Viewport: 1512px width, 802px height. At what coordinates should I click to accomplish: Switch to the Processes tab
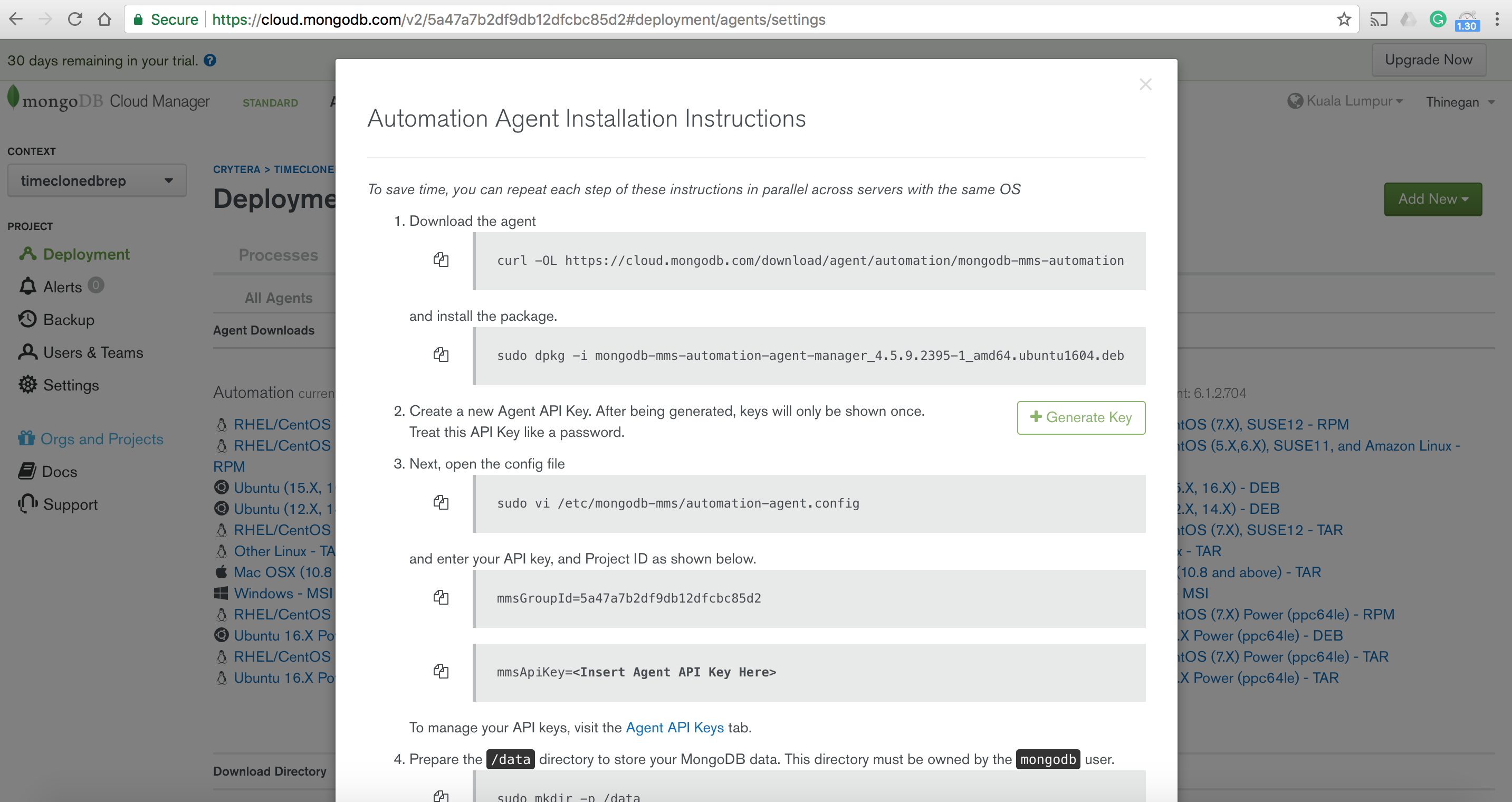tap(277, 255)
